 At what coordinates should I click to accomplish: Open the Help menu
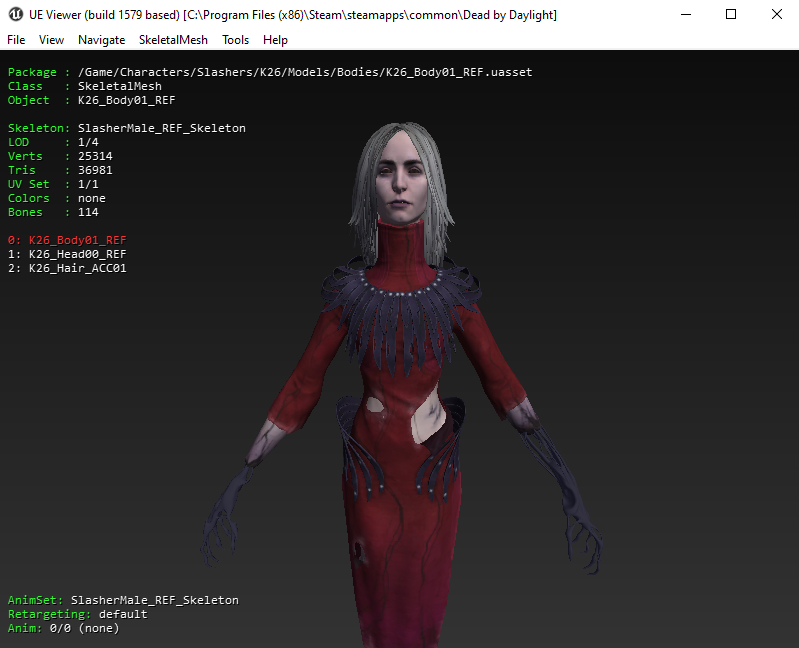coord(275,40)
